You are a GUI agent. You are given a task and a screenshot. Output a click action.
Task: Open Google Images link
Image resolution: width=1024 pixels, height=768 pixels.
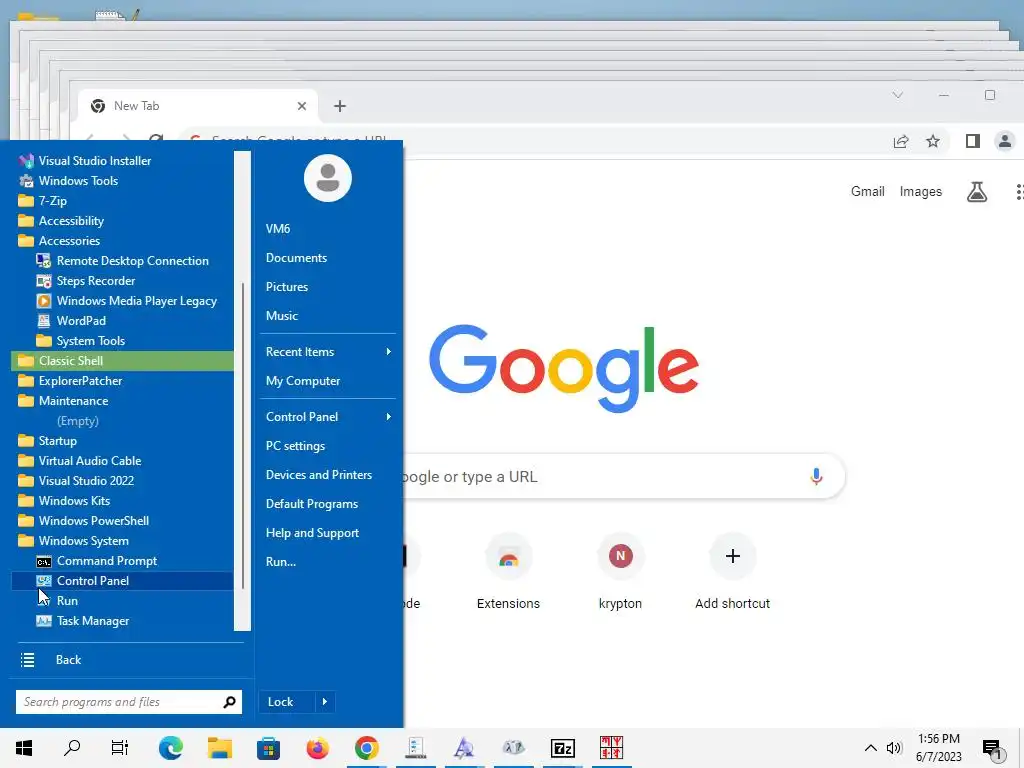[921, 191]
